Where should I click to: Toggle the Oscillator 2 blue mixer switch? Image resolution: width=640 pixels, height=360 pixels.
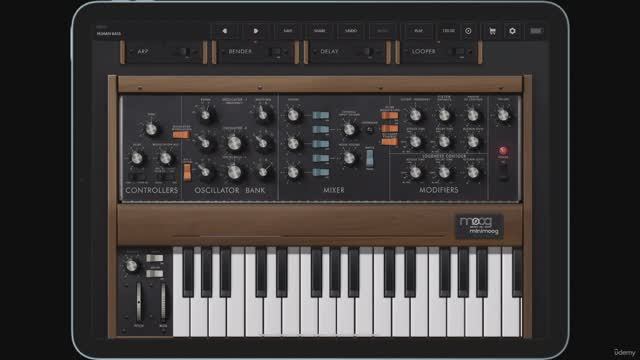pos(320,144)
